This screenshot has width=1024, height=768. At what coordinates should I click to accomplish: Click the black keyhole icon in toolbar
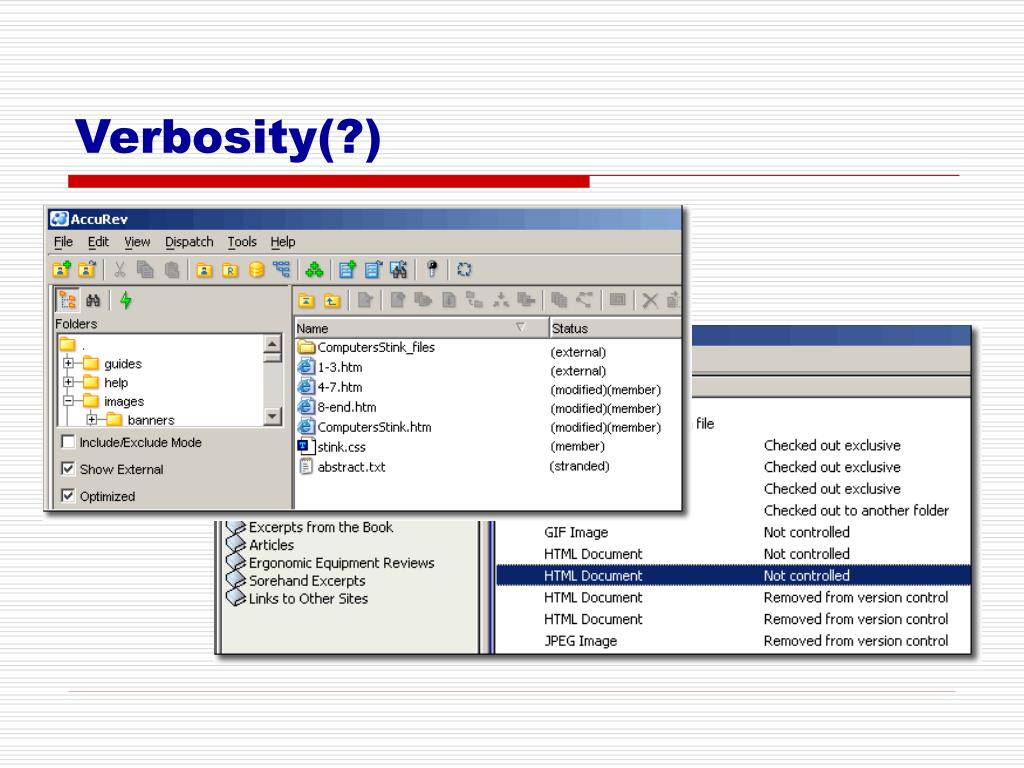tap(431, 269)
